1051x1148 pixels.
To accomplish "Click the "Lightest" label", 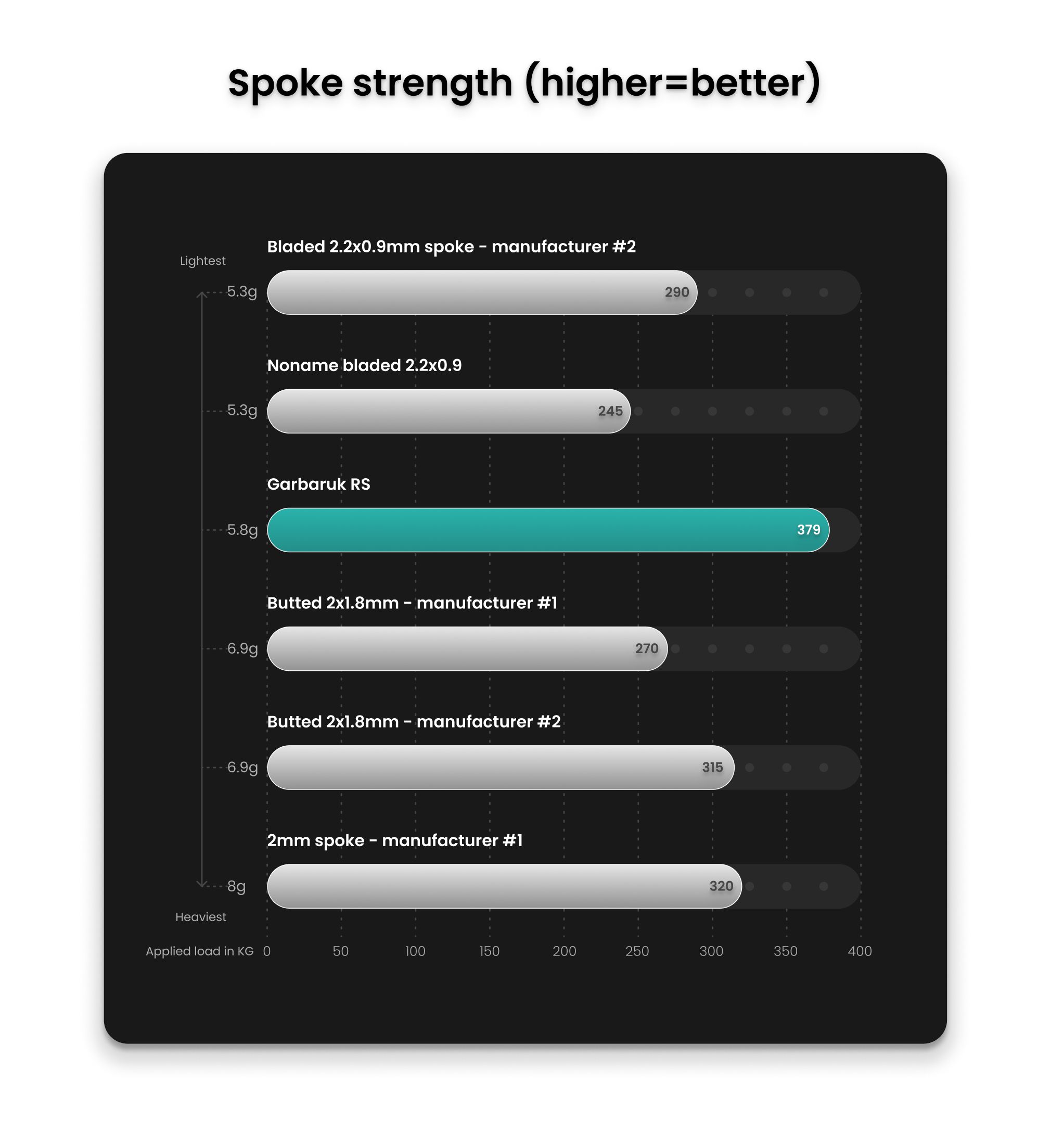I will [x=203, y=261].
